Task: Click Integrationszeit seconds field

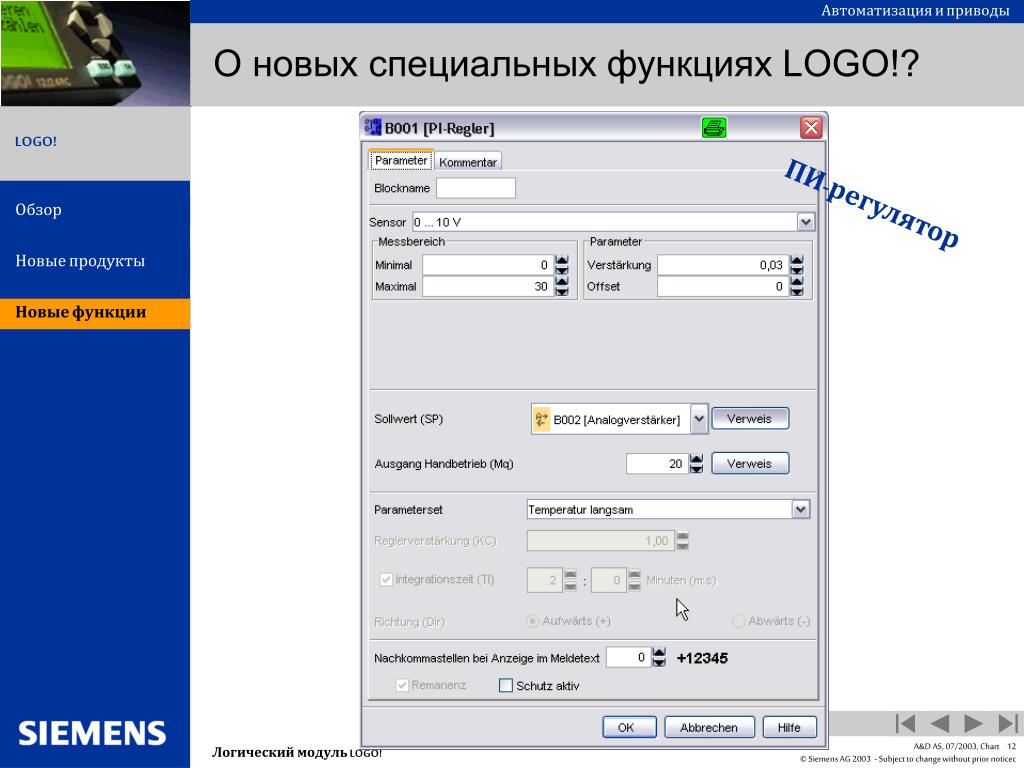Action: (608, 580)
